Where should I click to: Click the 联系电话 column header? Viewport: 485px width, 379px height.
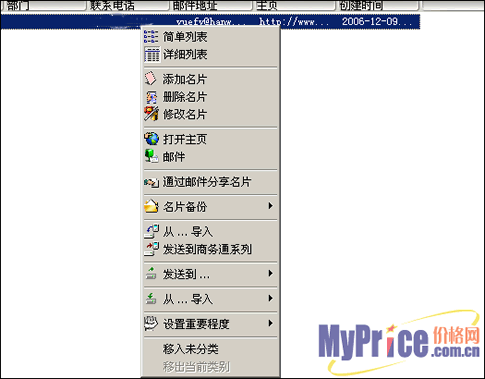tap(128, 5)
